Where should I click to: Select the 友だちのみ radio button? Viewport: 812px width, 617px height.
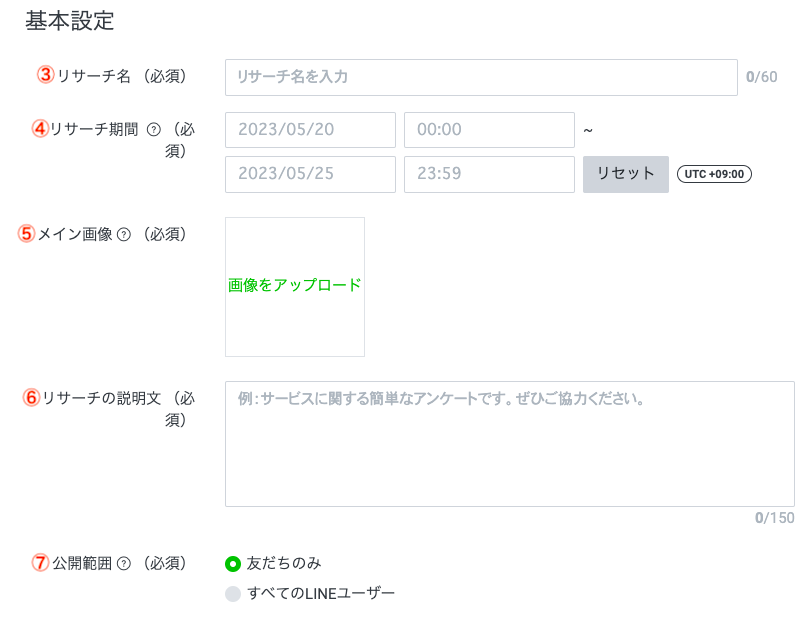point(233,563)
